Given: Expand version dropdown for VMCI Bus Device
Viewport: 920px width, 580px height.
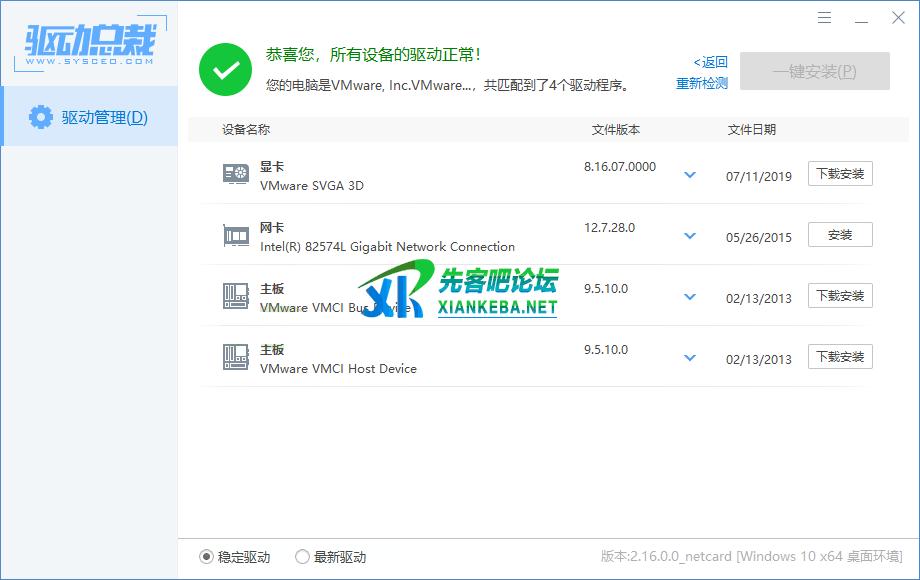Looking at the screenshot, I should click(x=689, y=297).
